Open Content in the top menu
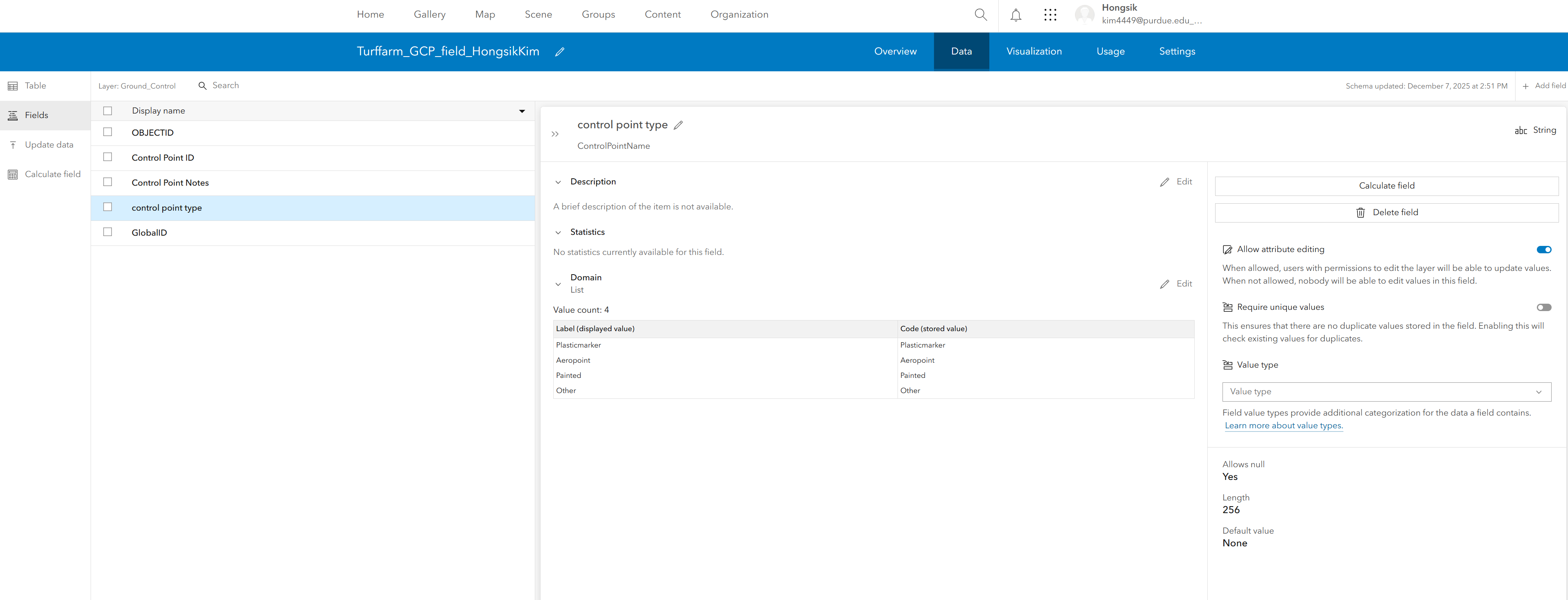 662,15
